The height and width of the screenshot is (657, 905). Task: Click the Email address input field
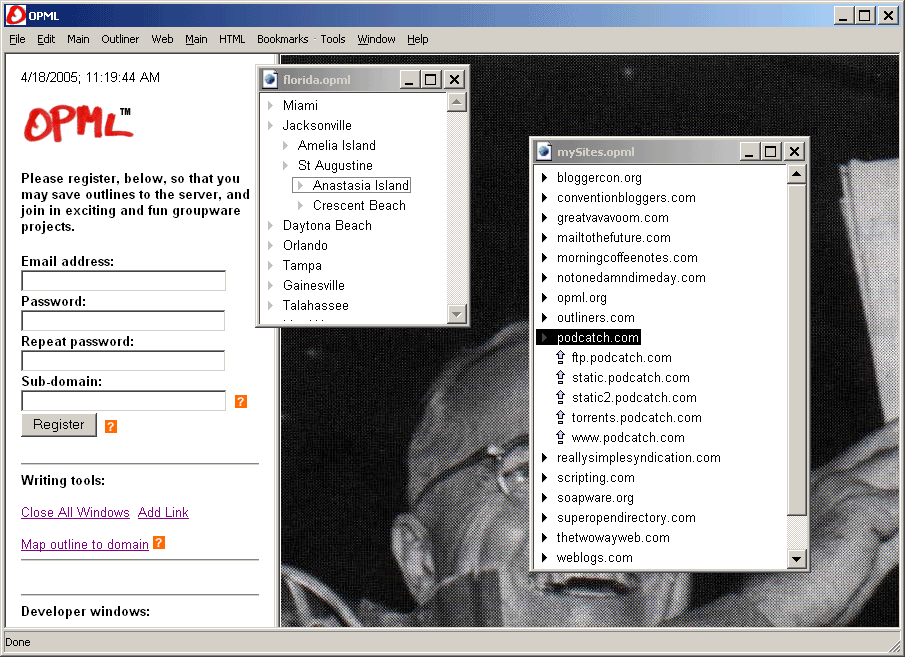point(123,281)
